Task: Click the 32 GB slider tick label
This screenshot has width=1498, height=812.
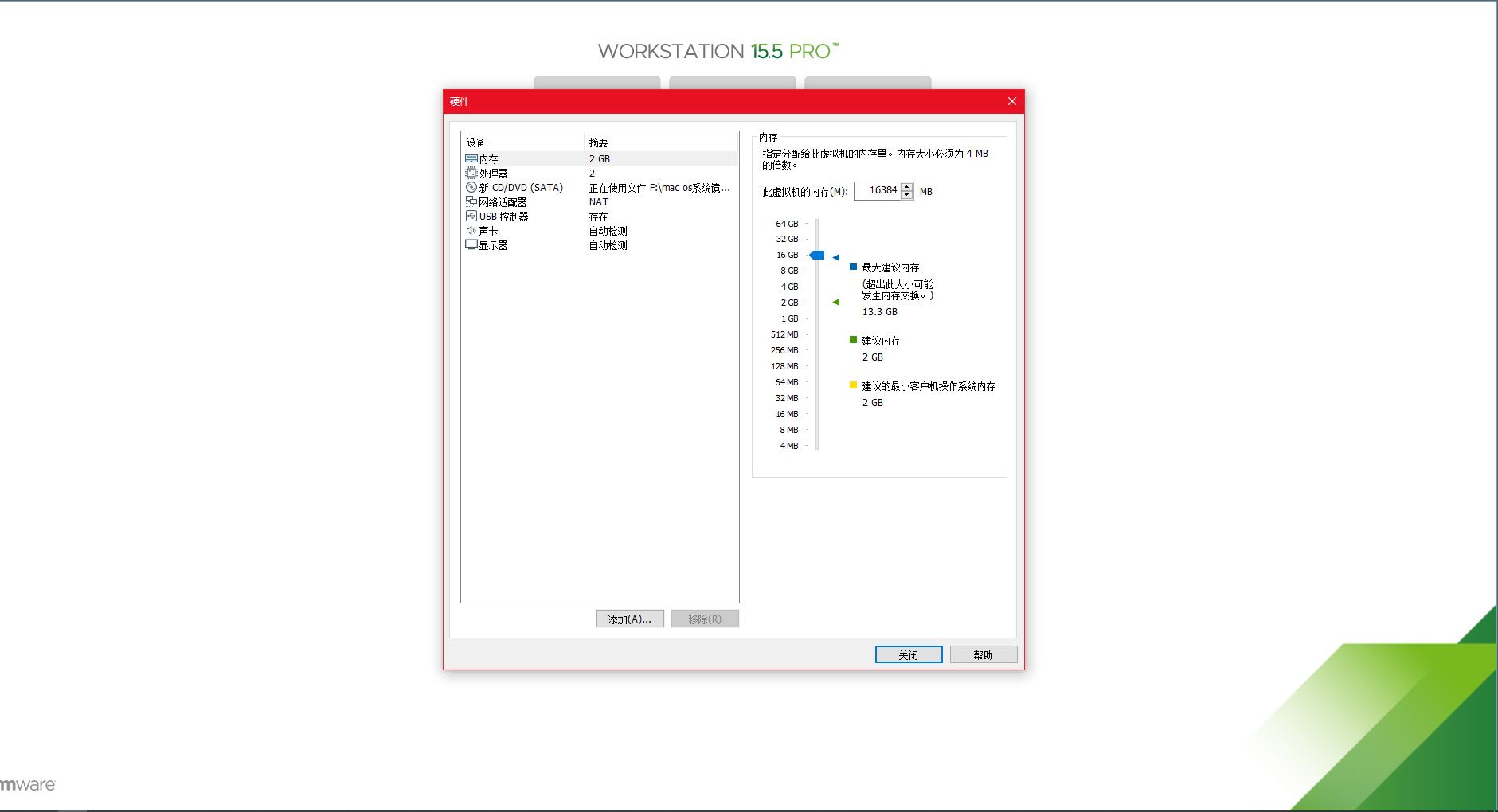Action: (x=787, y=239)
